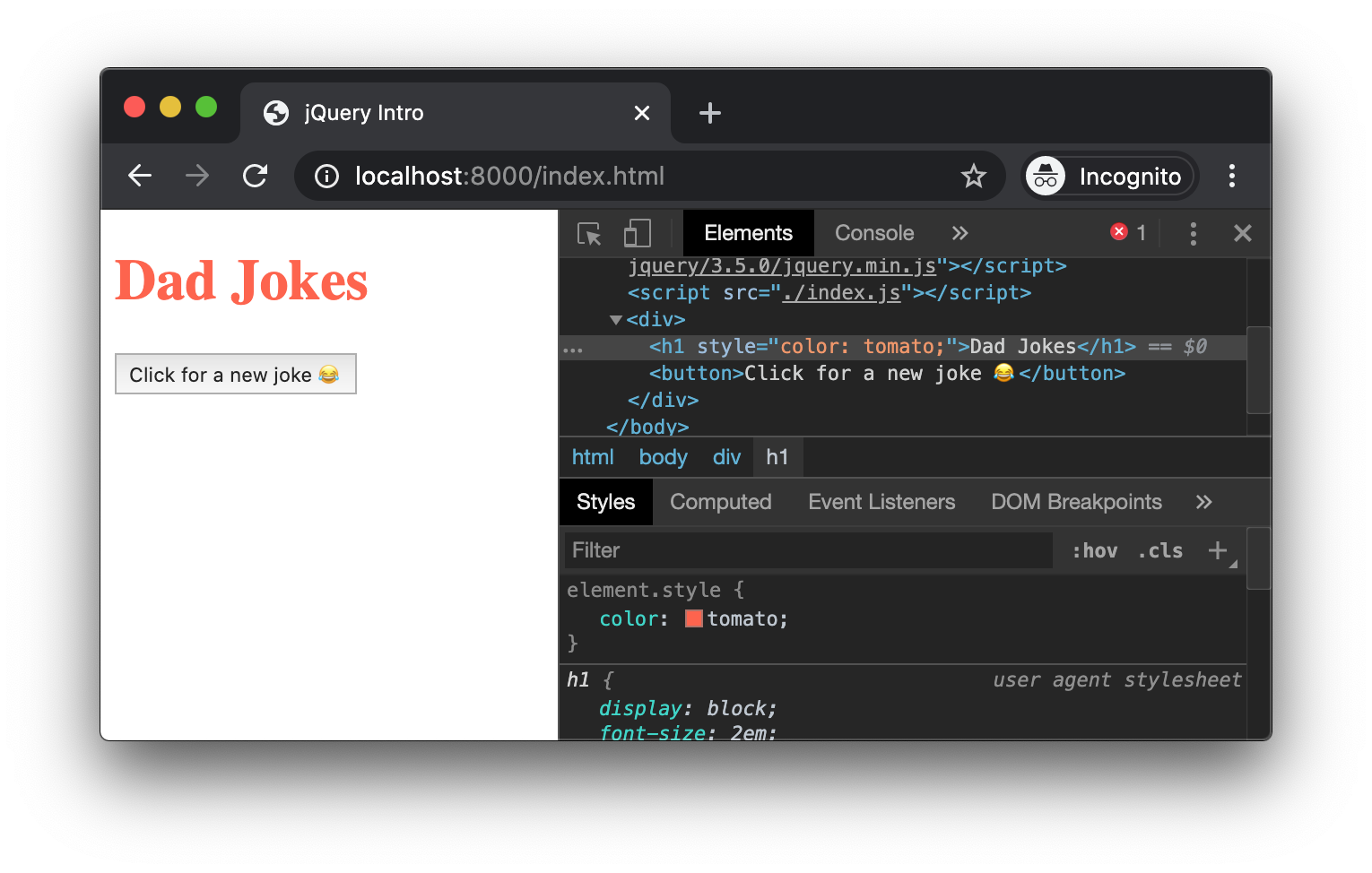Toggle the :hov pseudo-class panel
1372x873 pixels.
tap(1094, 550)
